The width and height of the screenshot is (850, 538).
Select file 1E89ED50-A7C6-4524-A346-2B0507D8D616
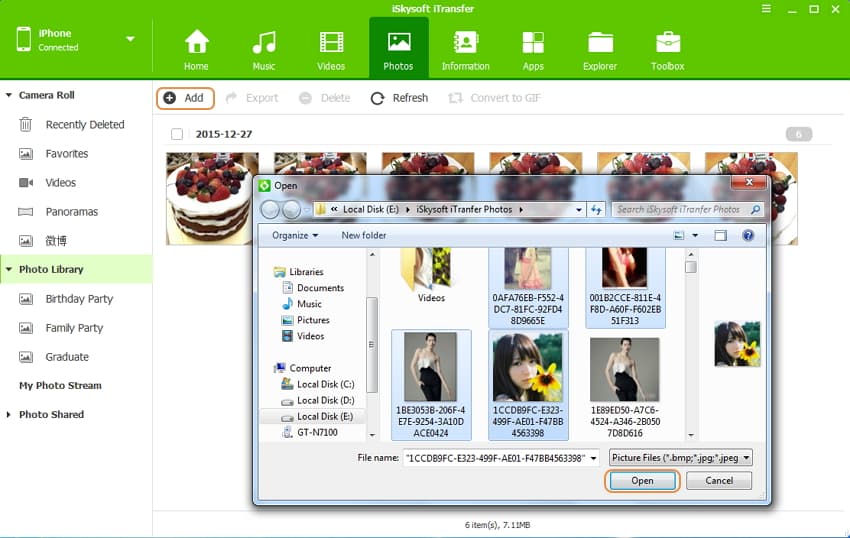point(624,385)
